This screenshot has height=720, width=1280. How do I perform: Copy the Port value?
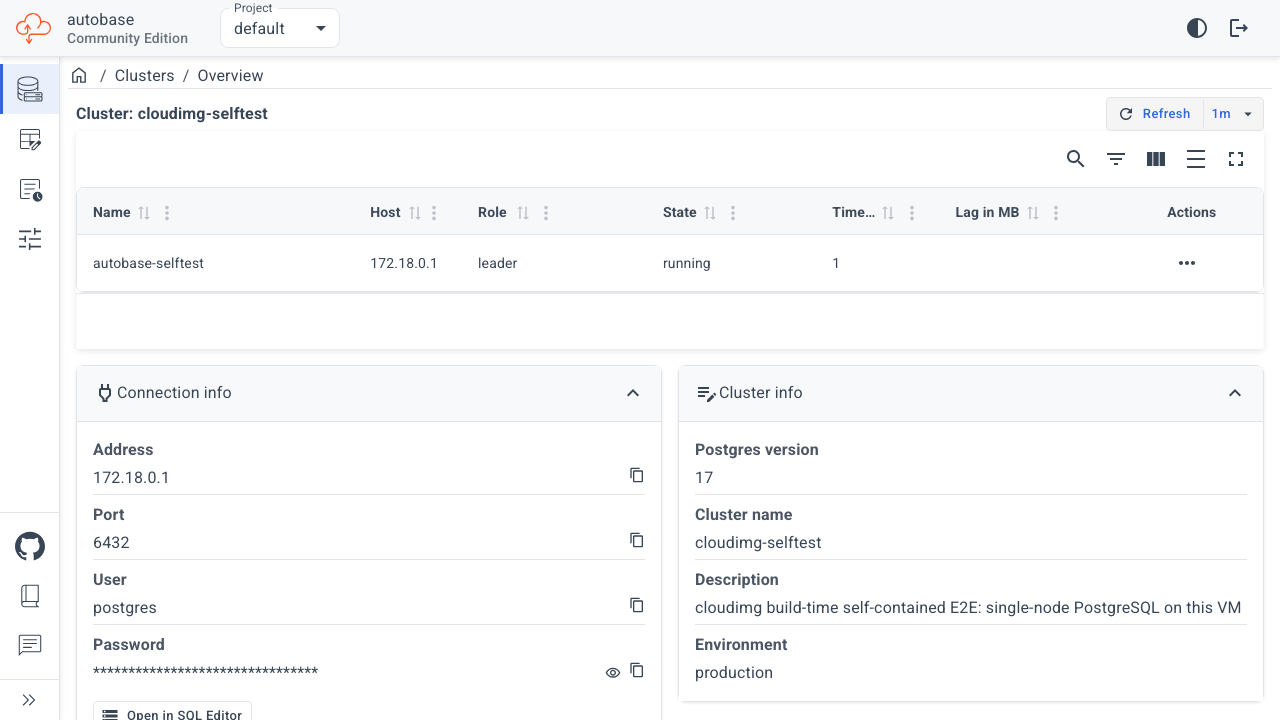coord(637,540)
